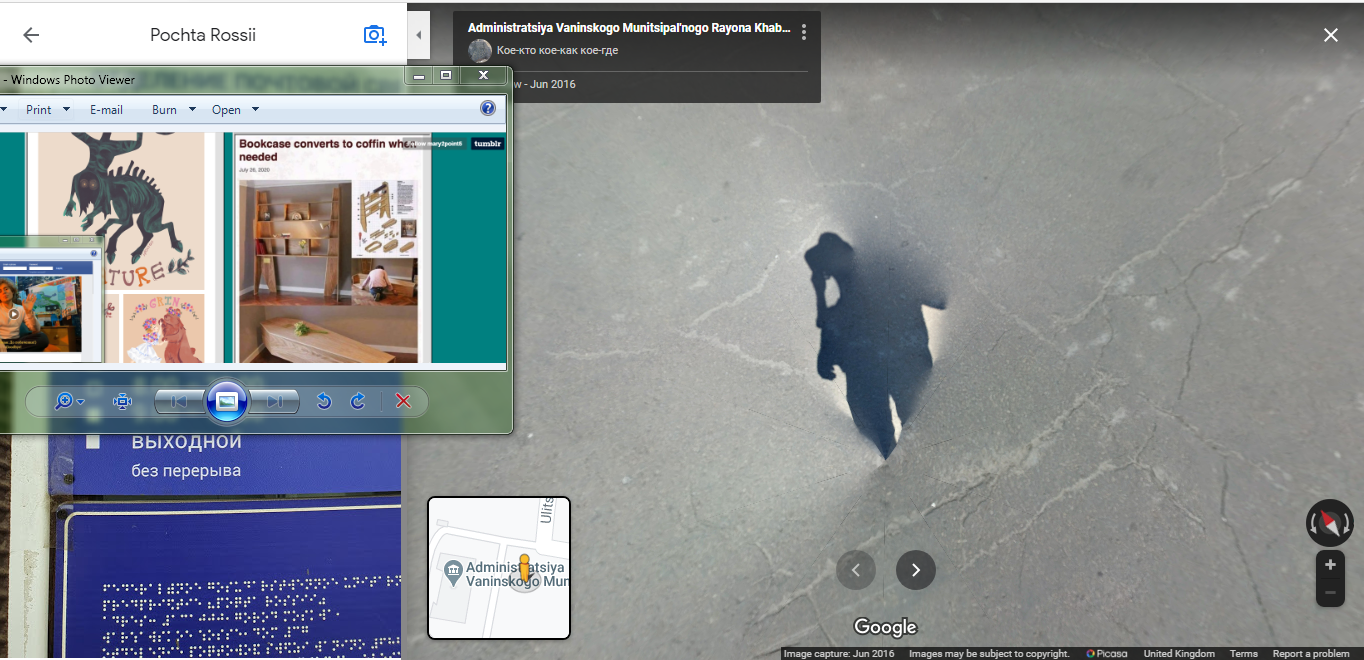
Task: Click the Picasa attribution in the footer
Action: pyautogui.click(x=1106, y=653)
